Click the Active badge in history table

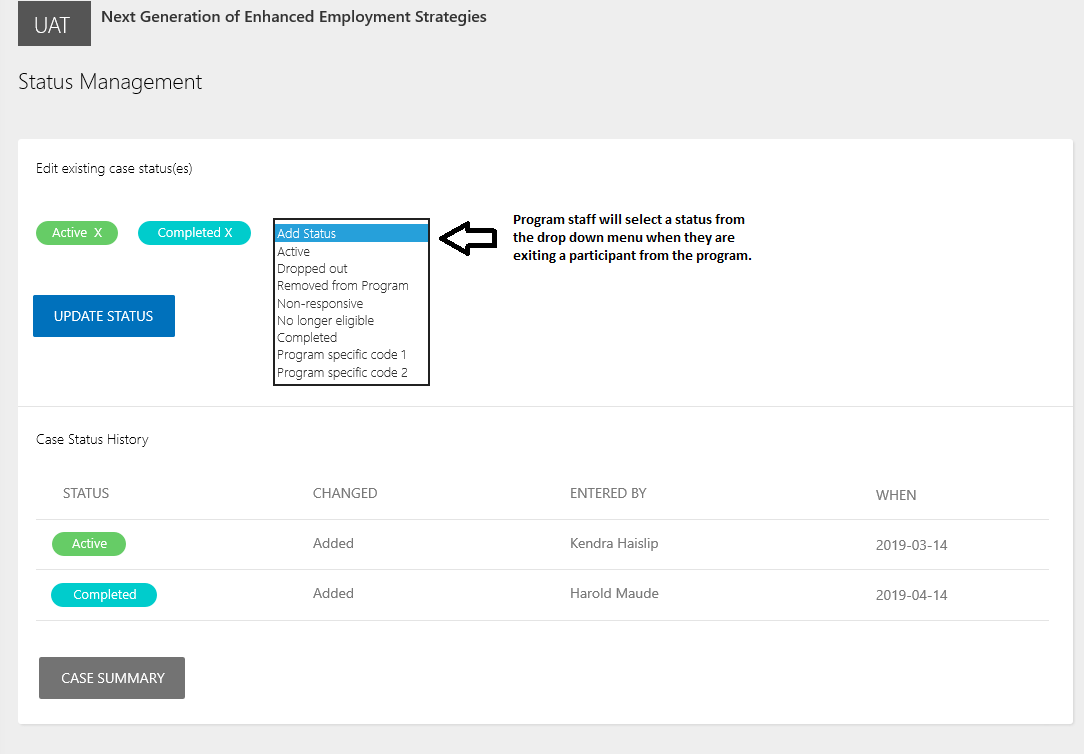pyautogui.click(x=89, y=544)
